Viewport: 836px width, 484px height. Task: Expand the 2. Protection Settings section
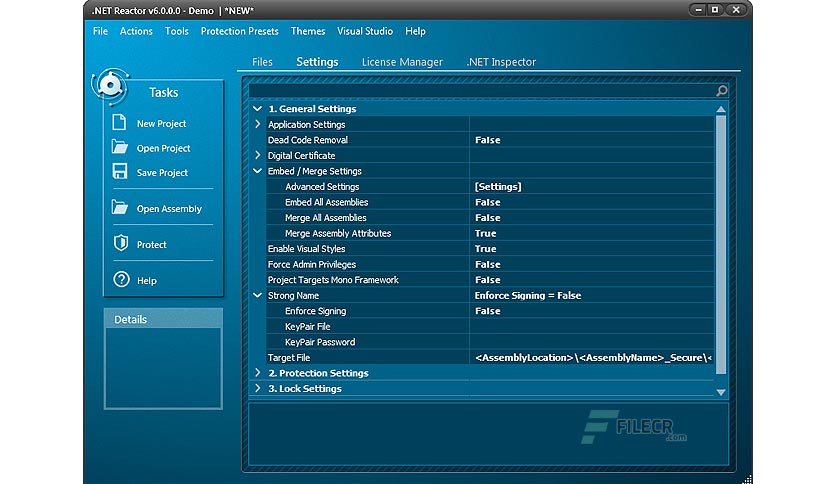click(258, 373)
